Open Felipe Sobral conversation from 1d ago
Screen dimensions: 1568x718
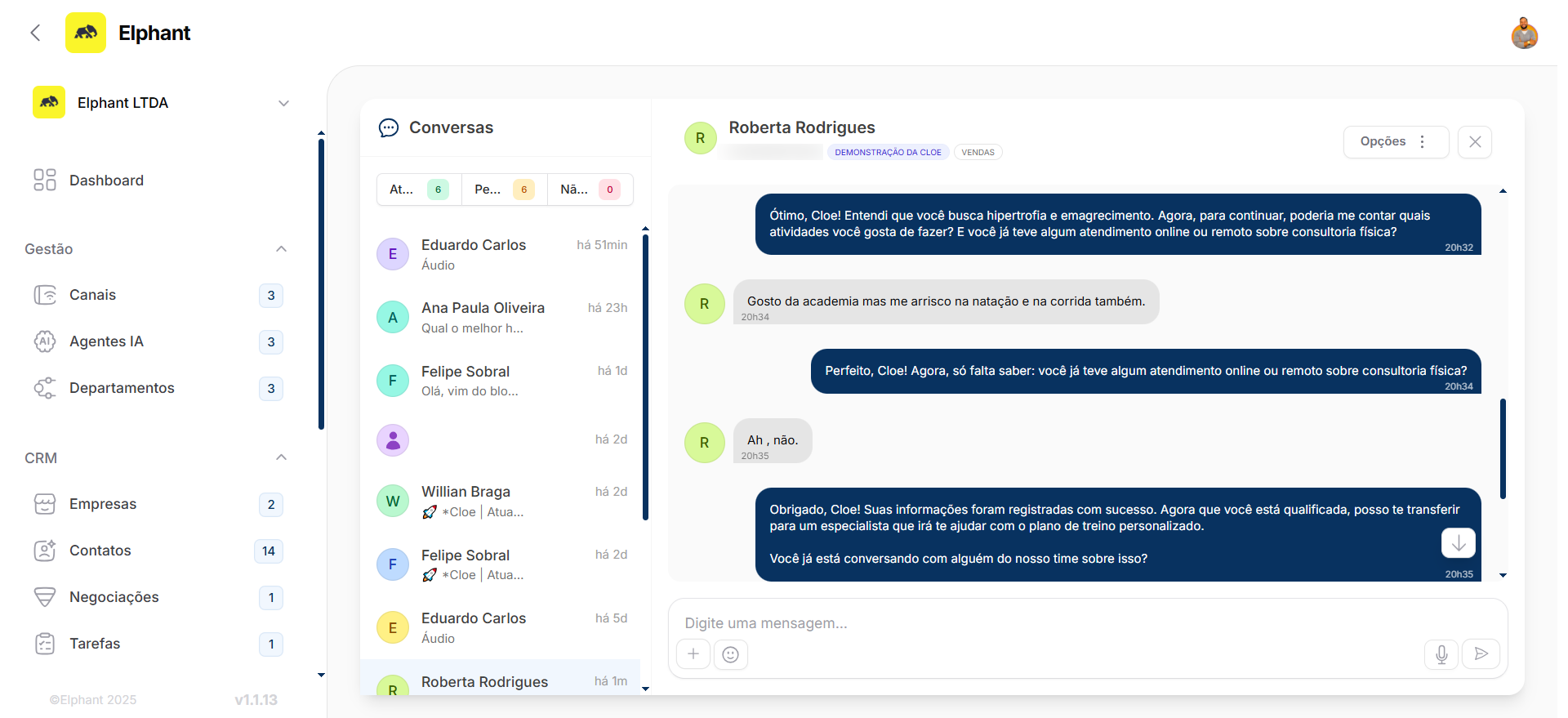[x=501, y=381]
